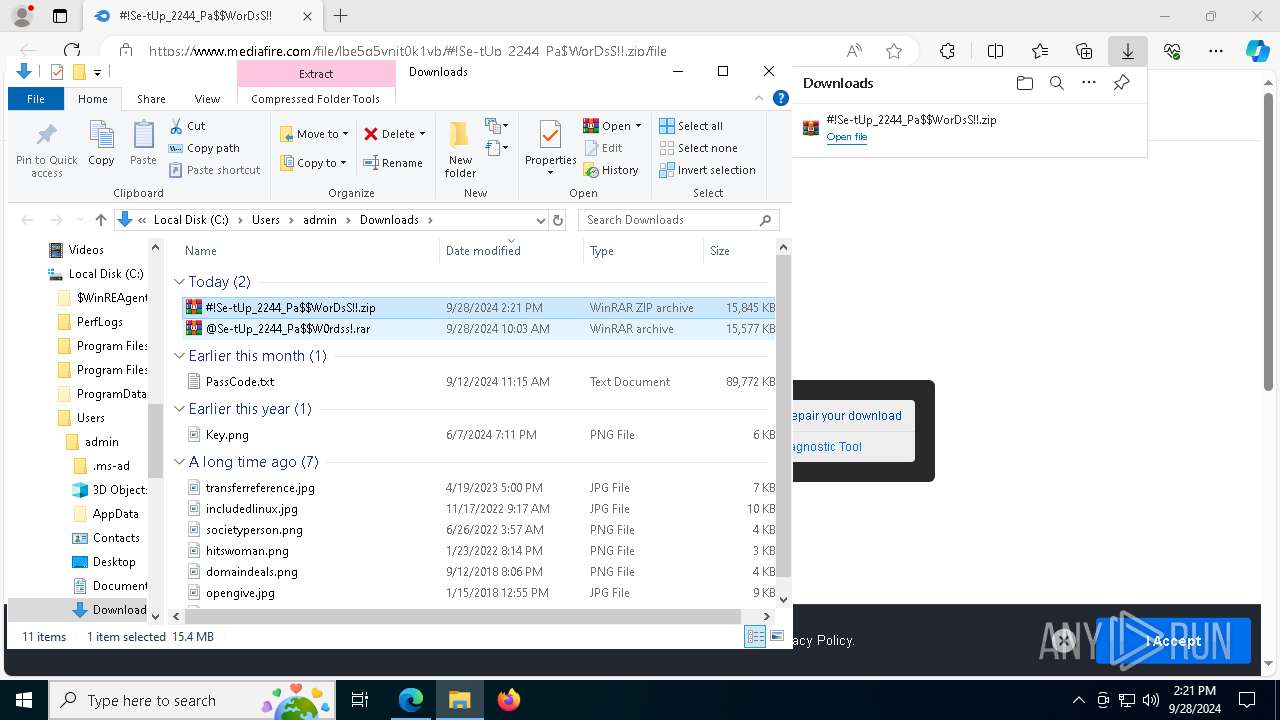1280x720 pixels.
Task: Click the Search Downloads field
Action: point(678,220)
